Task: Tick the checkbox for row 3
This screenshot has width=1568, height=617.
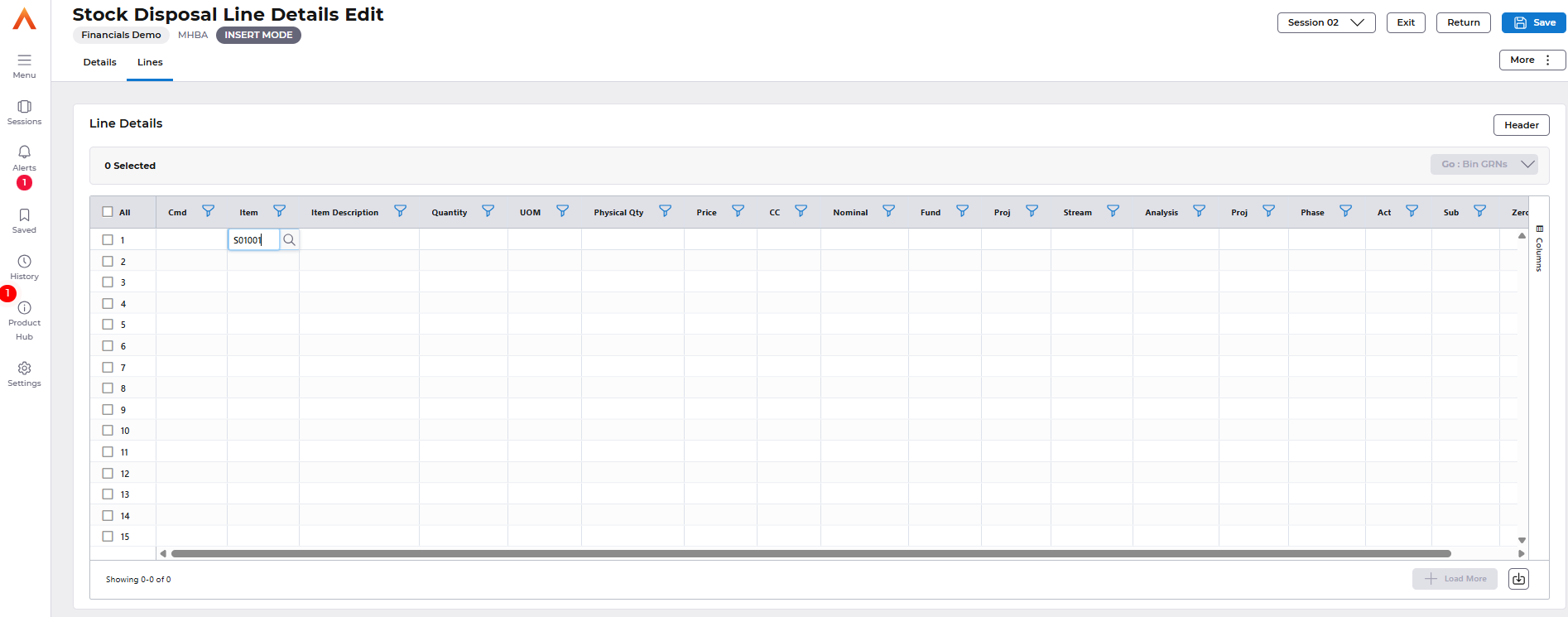Action: (x=108, y=282)
